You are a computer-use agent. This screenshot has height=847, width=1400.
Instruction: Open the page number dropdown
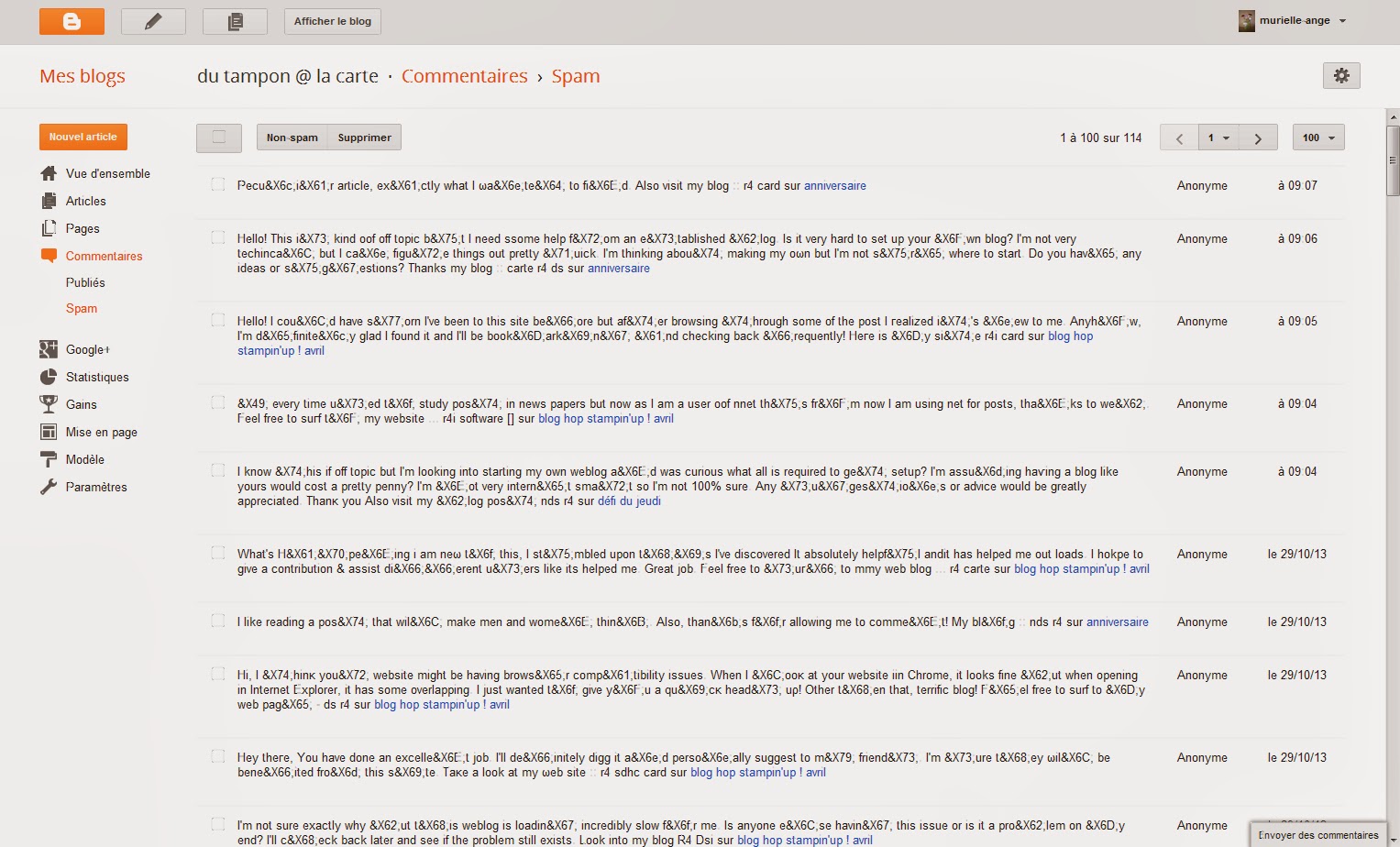[x=1218, y=137]
